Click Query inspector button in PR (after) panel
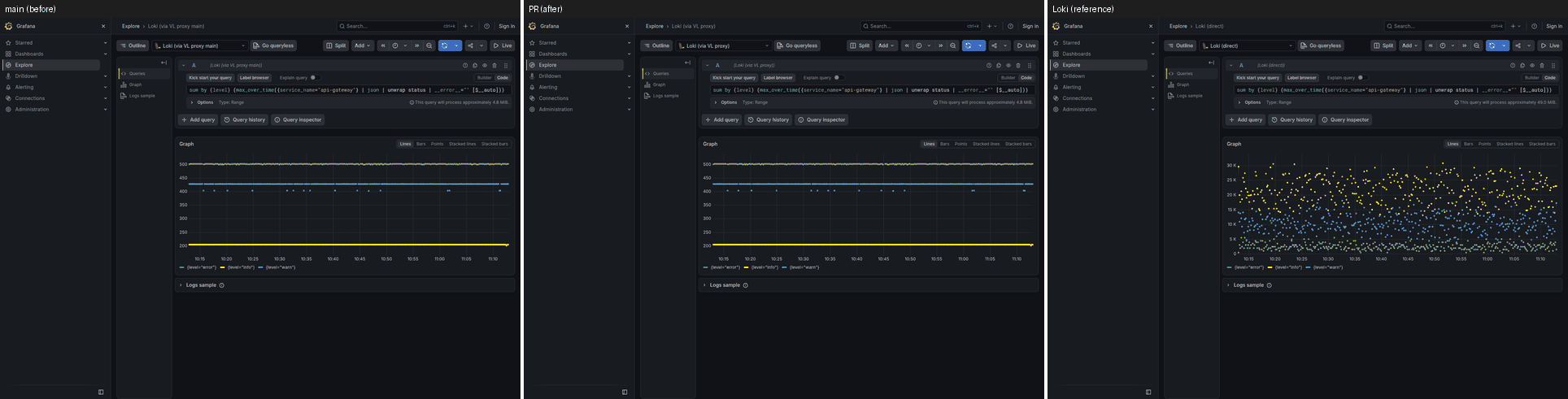 [x=821, y=119]
